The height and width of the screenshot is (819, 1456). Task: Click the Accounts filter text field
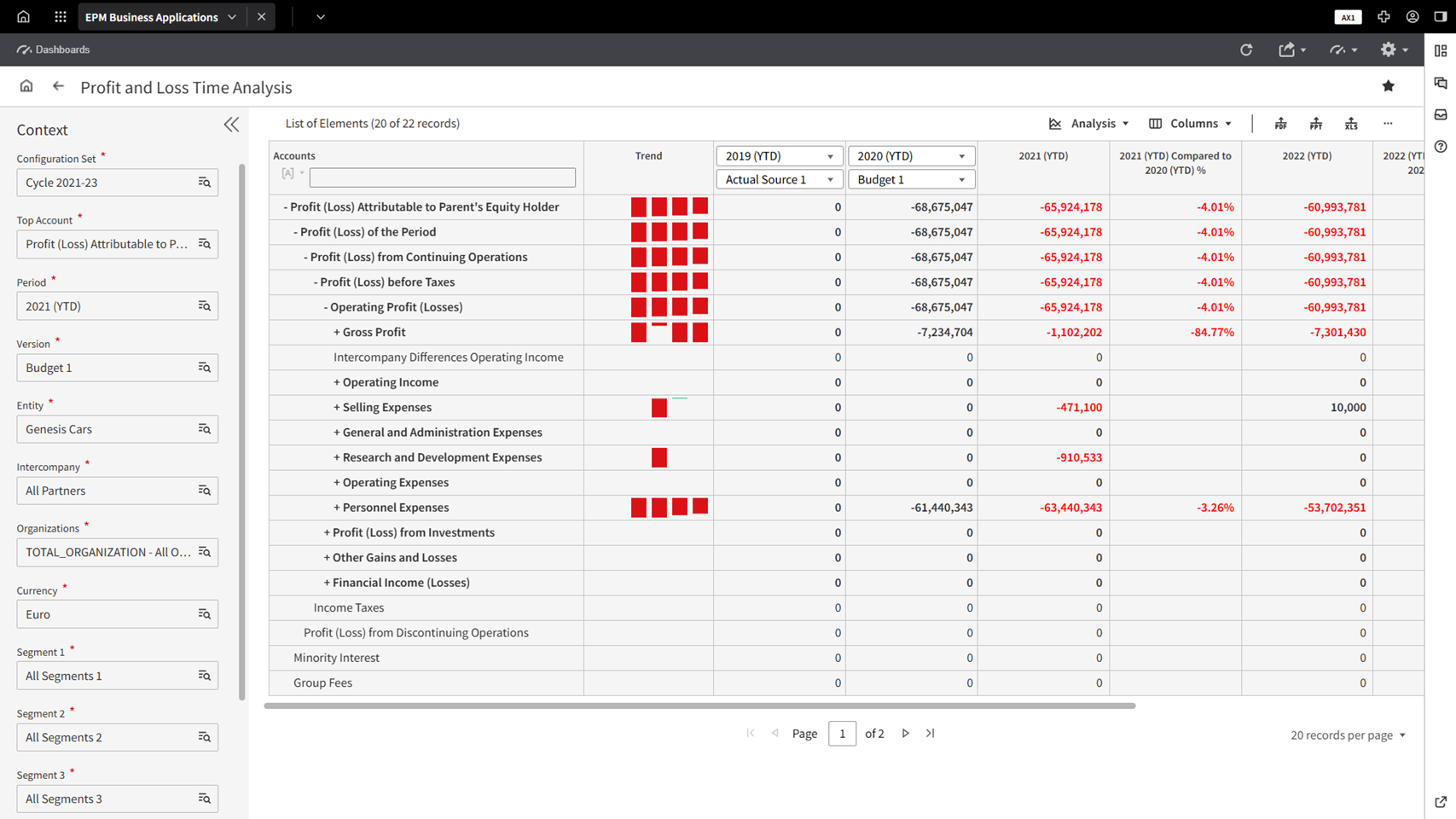tap(442, 177)
